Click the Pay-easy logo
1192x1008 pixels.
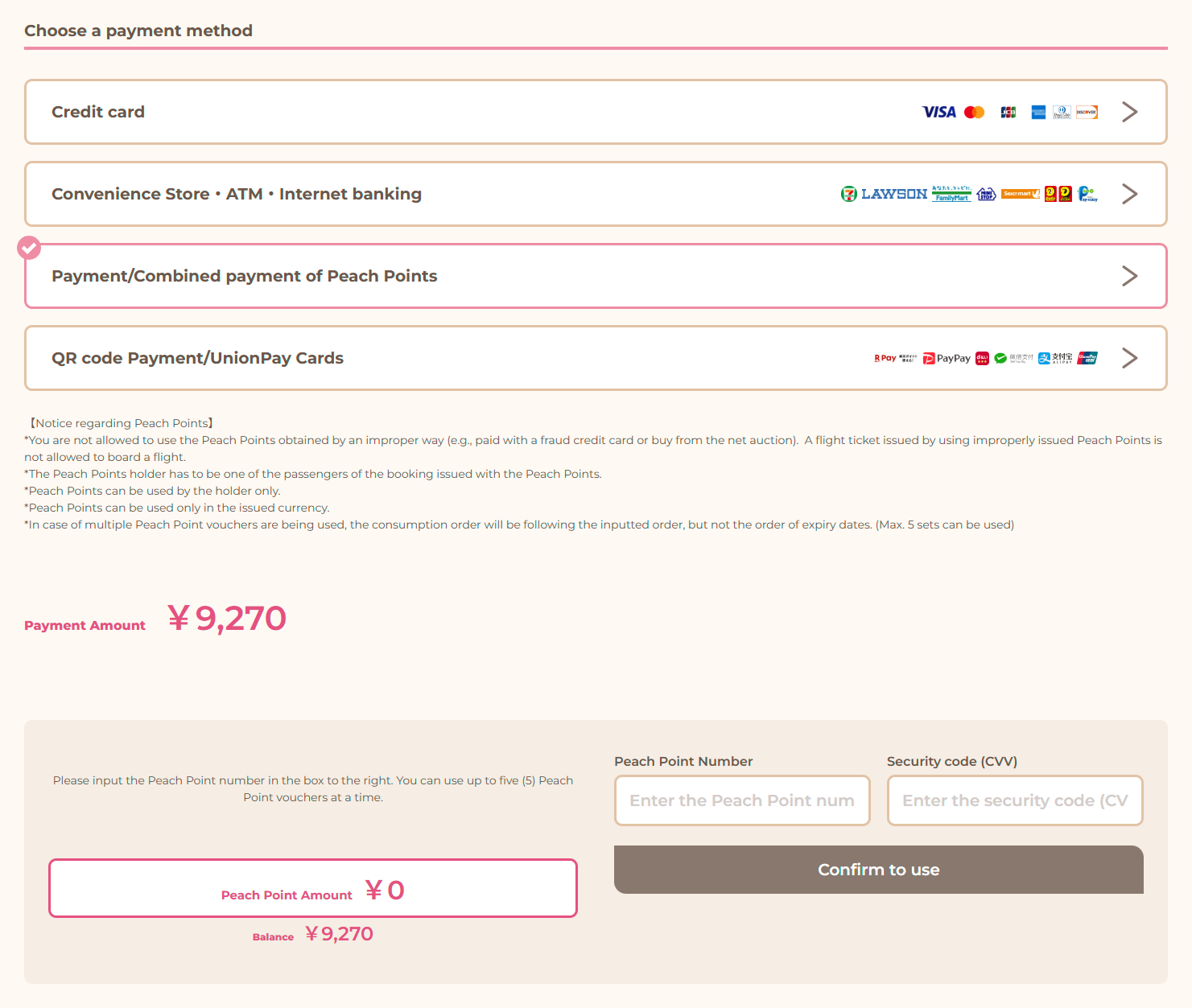tap(1088, 194)
